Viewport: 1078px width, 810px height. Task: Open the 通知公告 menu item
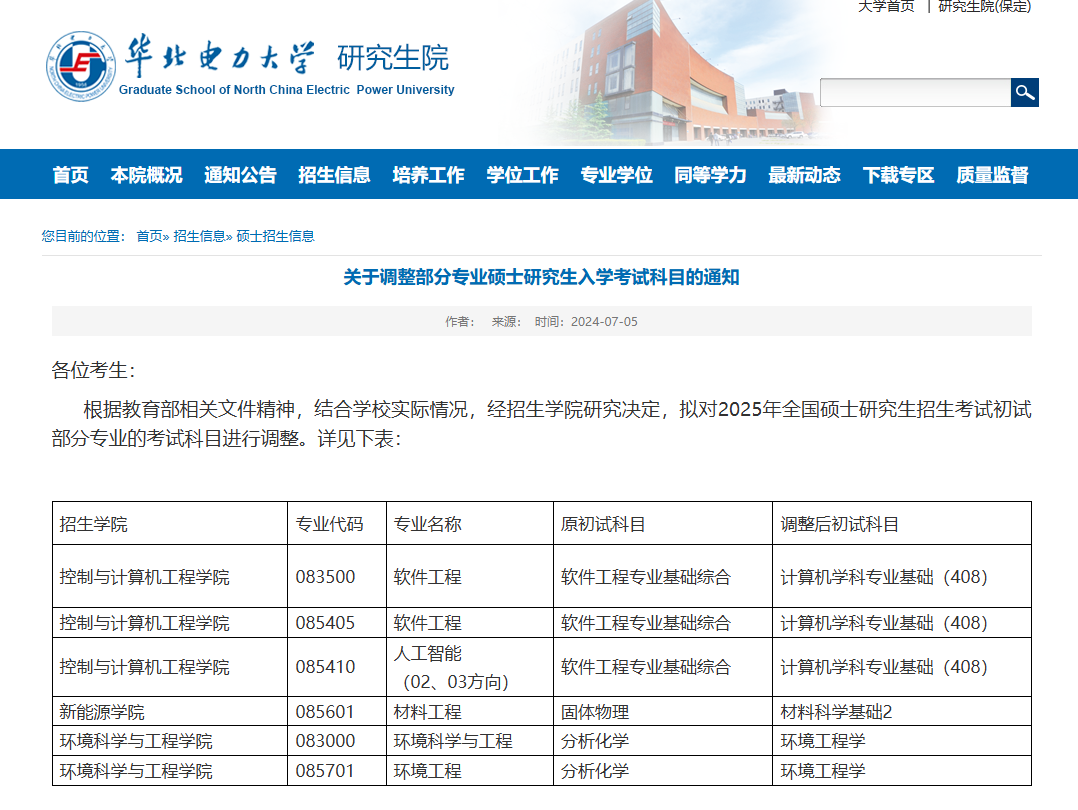(240, 175)
